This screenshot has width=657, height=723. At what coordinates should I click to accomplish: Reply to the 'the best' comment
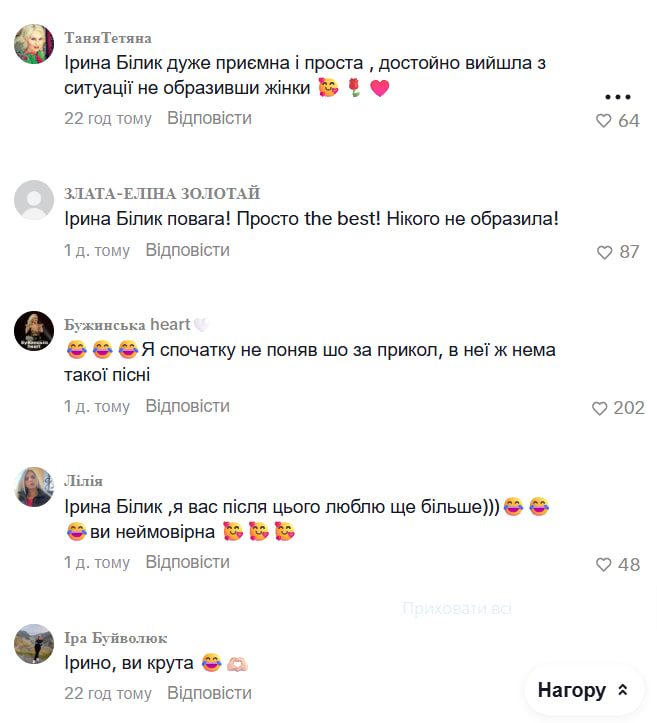188,250
